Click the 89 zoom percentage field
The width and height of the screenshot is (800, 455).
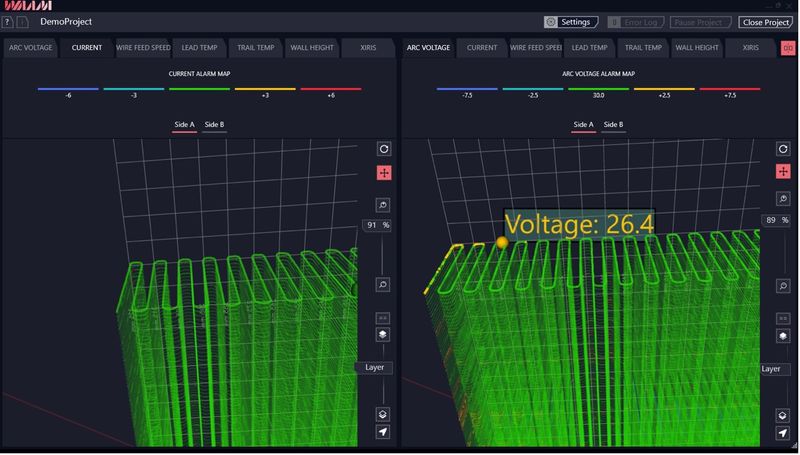[x=771, y=220]
